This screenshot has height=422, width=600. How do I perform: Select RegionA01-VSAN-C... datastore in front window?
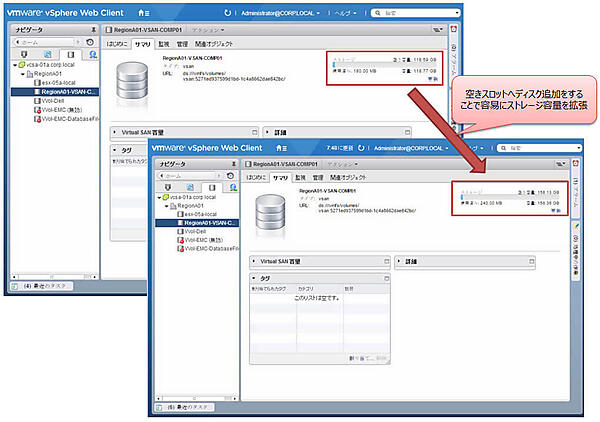(197, 223)
